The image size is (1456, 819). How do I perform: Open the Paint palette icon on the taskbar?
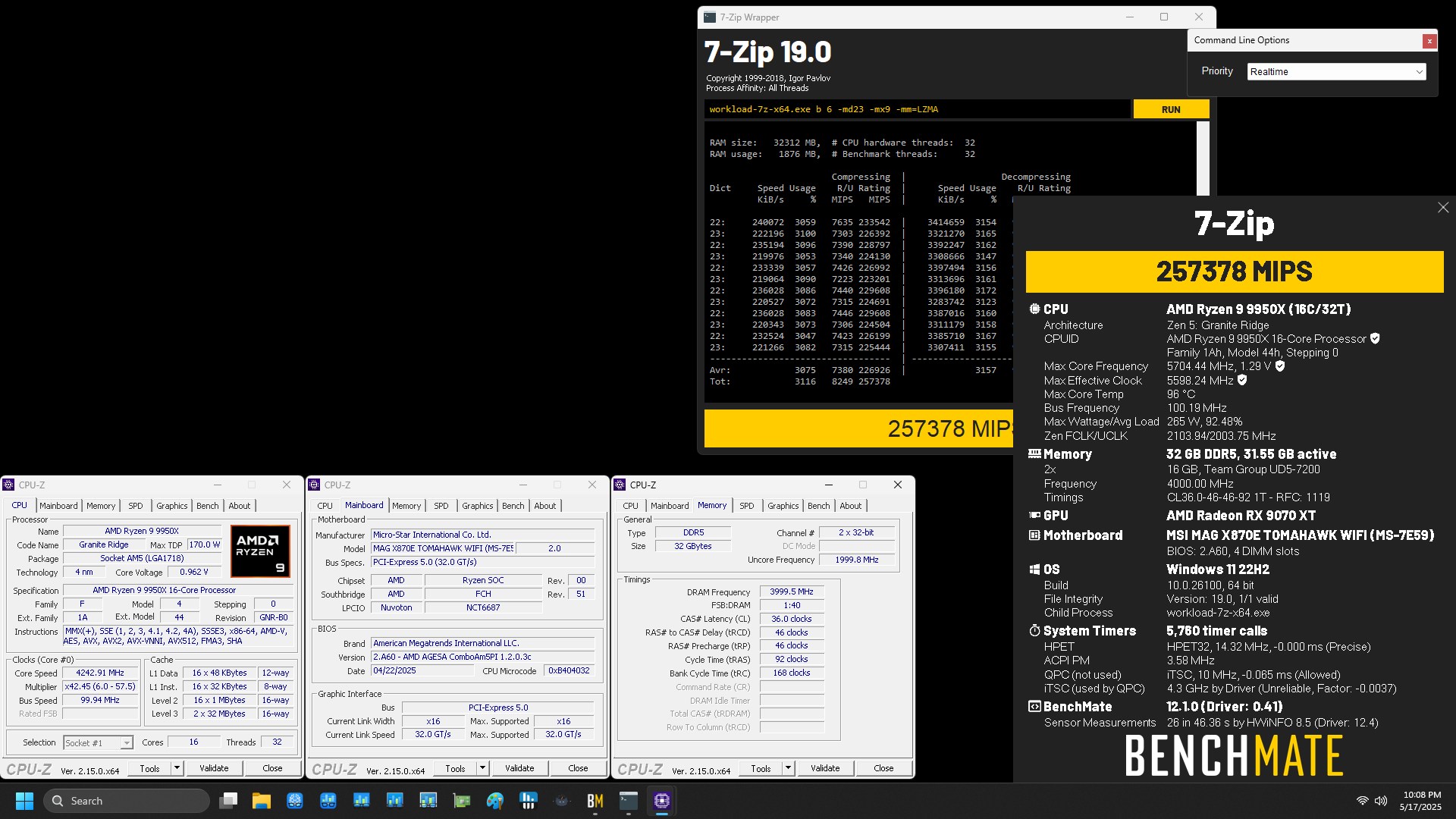pos(495,801)
